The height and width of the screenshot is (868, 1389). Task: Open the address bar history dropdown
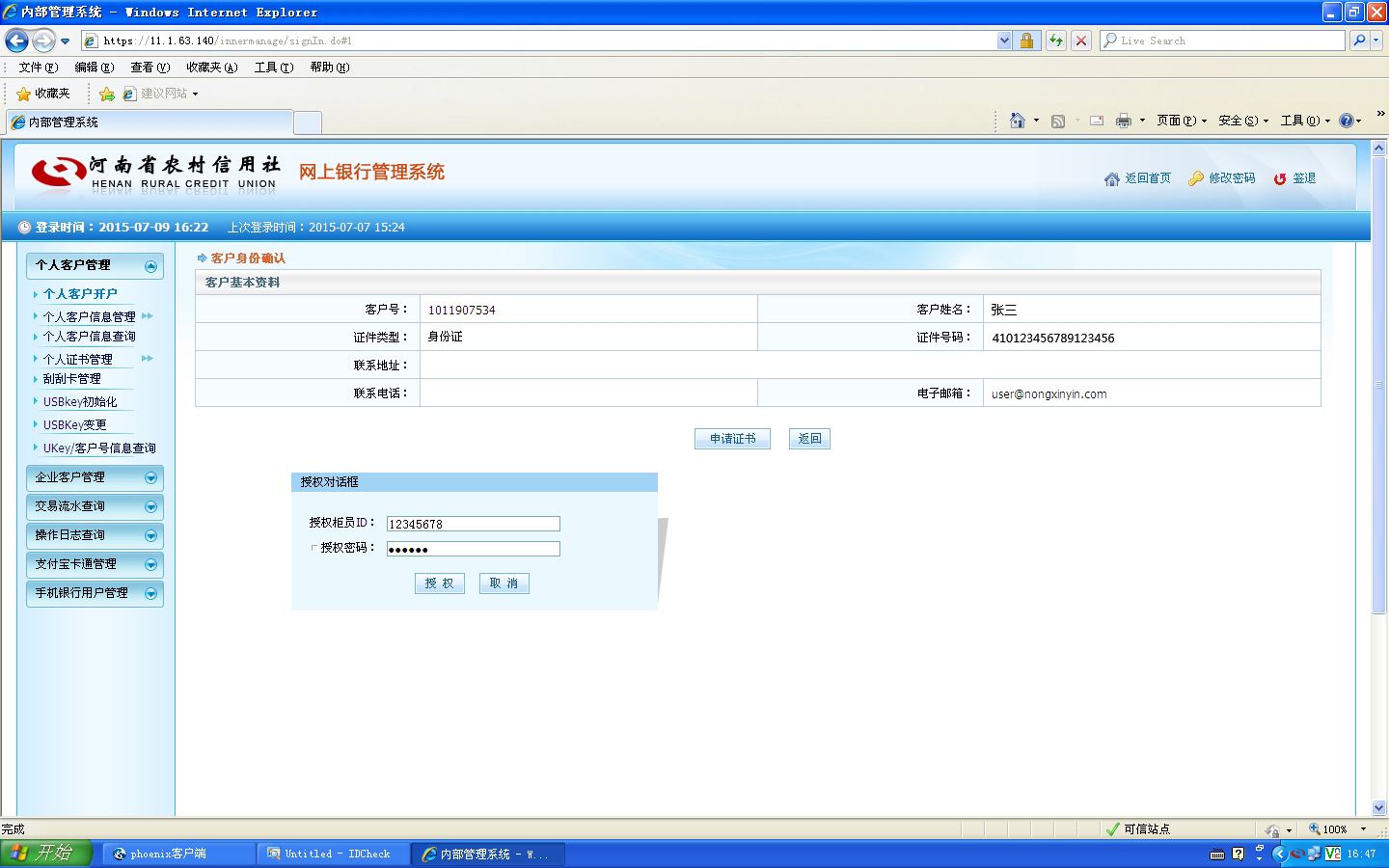[x=1004, y=41]
